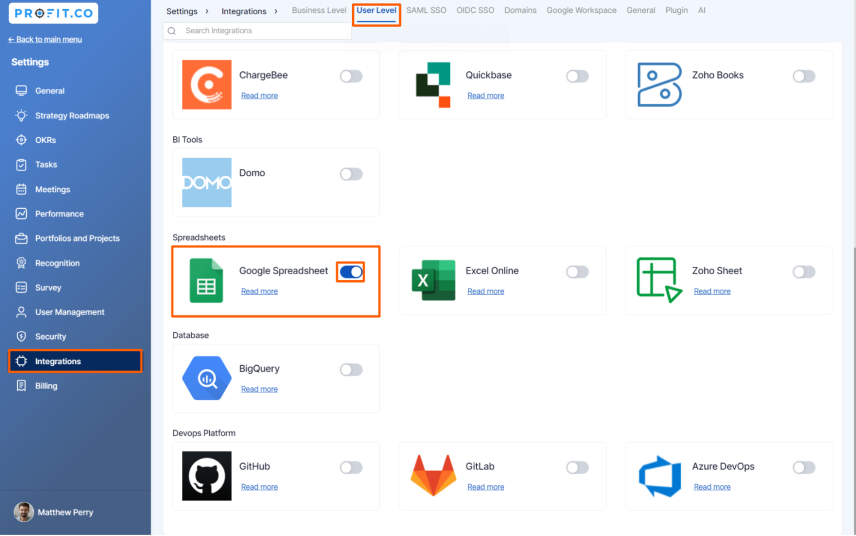Enable the Quickbase integration toggle
Viewport: 856px width, 536px height.
(x=577, y=76)
